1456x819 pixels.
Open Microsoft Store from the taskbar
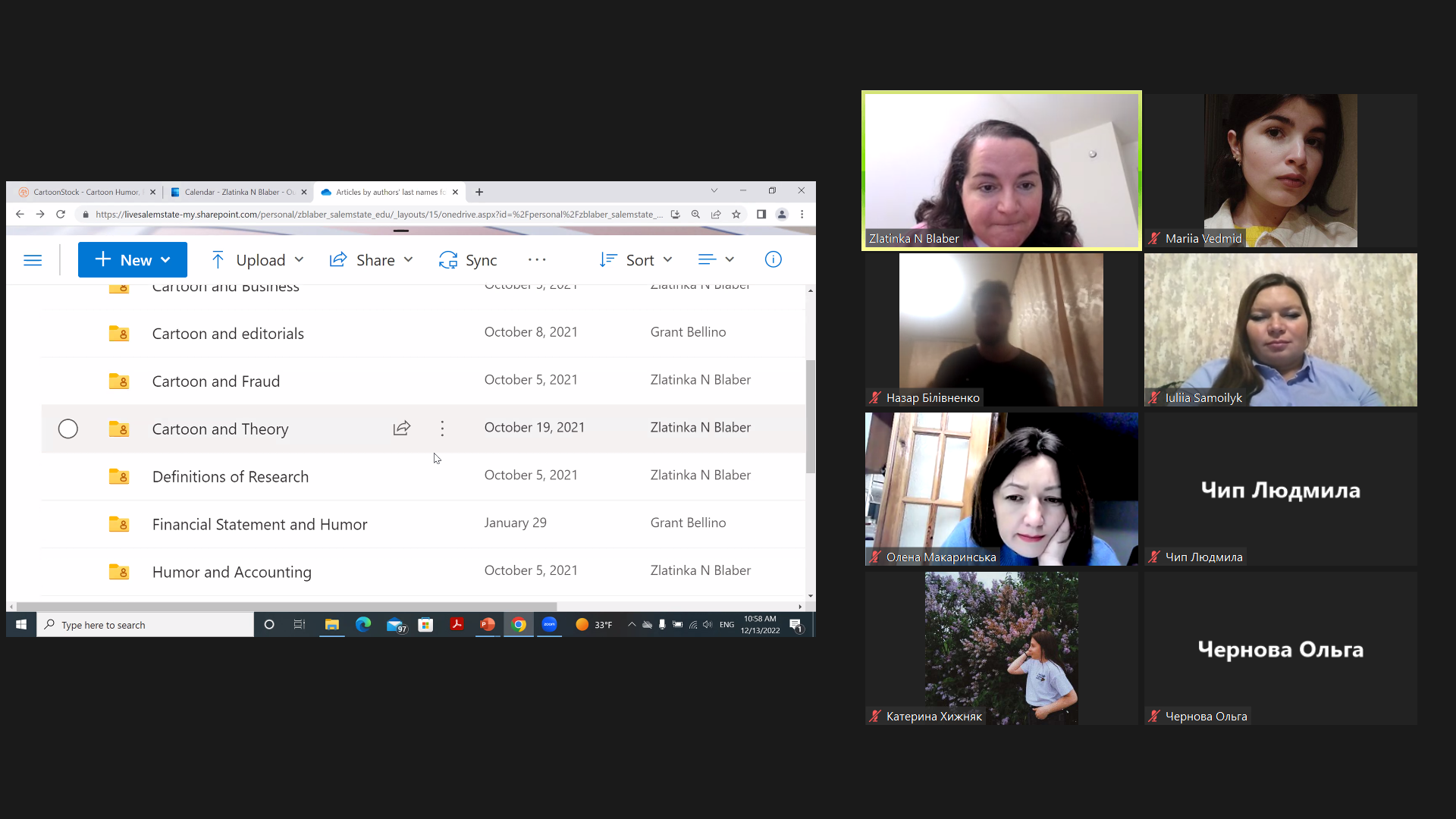coord(425,625)
